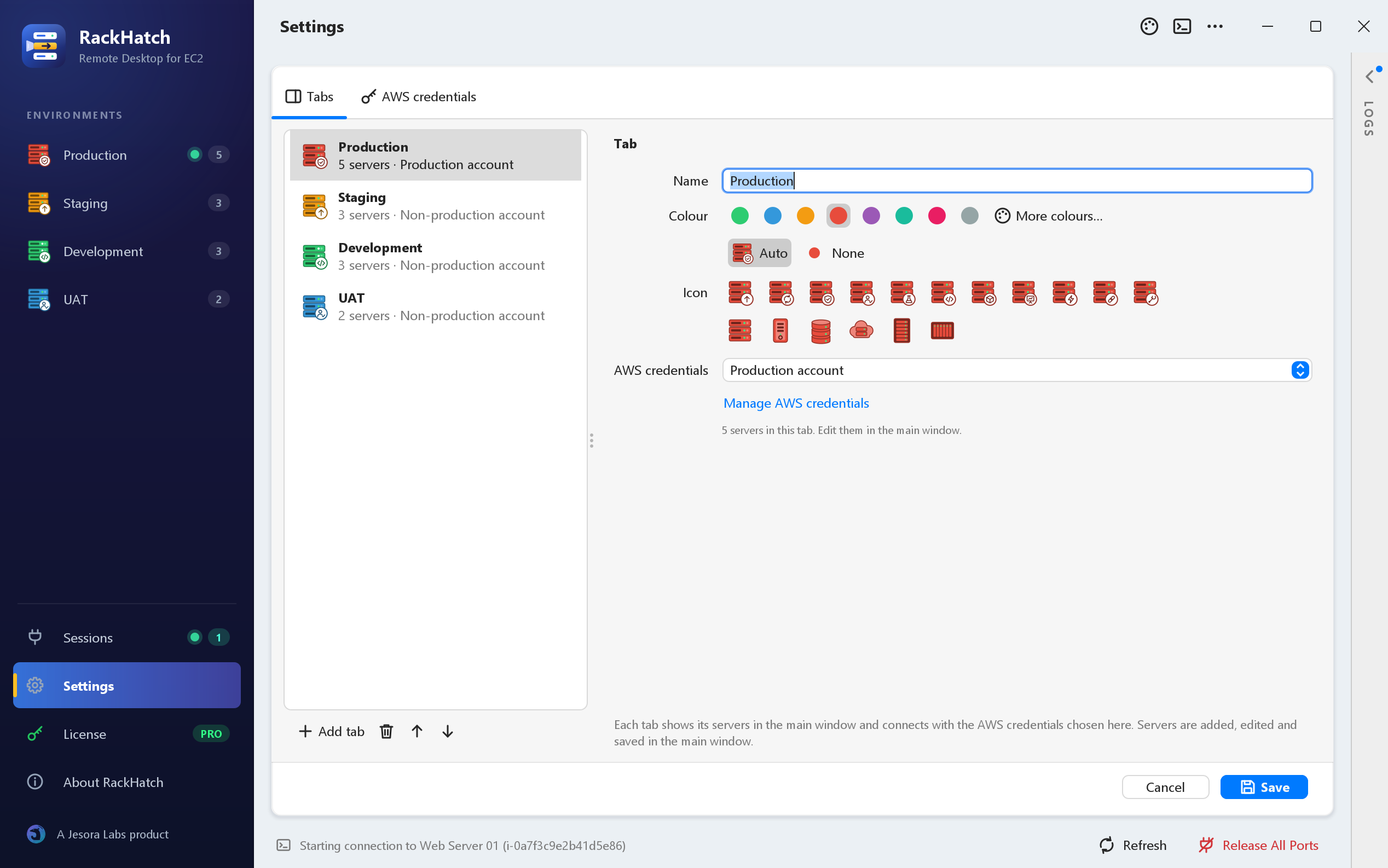Open the terminal console in title bar
Viewport: 1388px width, 868px height.
(x=1182, y=26)
